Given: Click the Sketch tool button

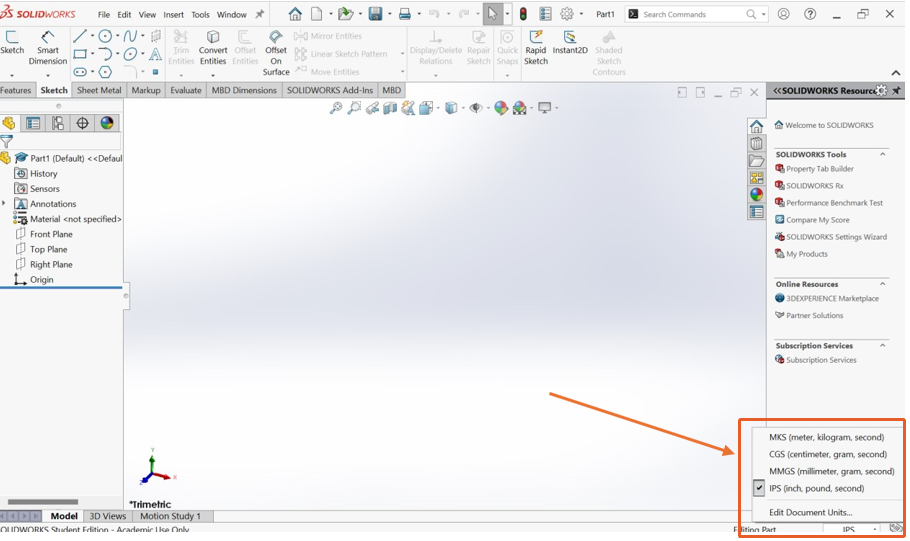Looking at the screenshot, I should click(x=12, y=43).
